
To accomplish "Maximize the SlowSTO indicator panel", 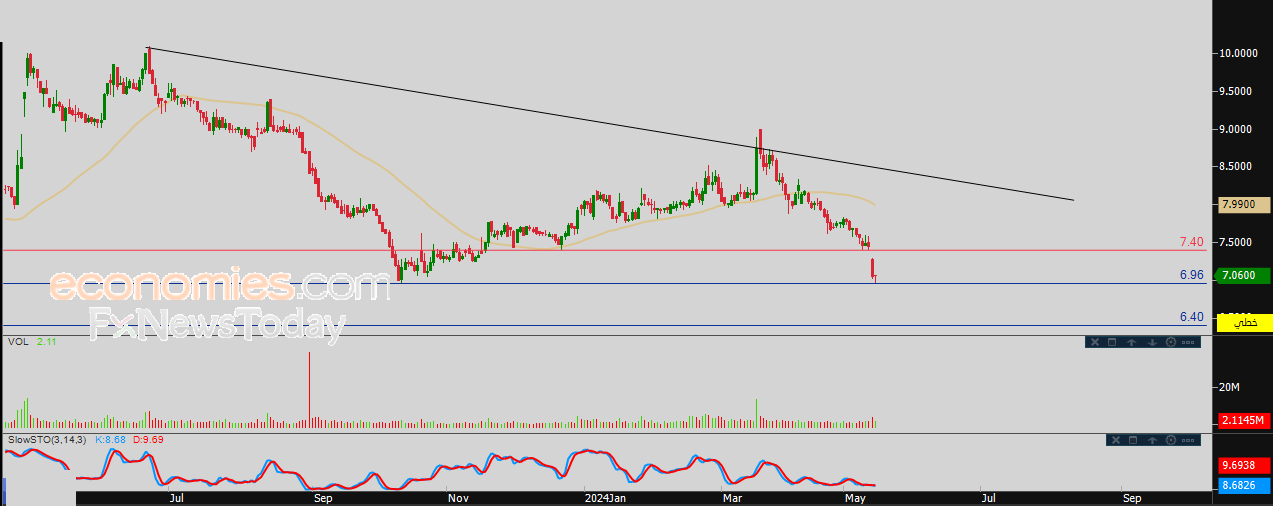I will [x=1132, y=440].
